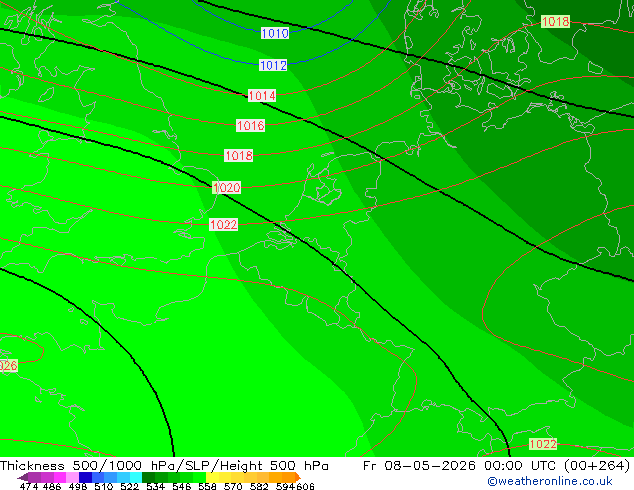Click the blue 1012 isobar label
Image resolution: width=634 pixels, height=490 pixels.
(x=273, y=65)
